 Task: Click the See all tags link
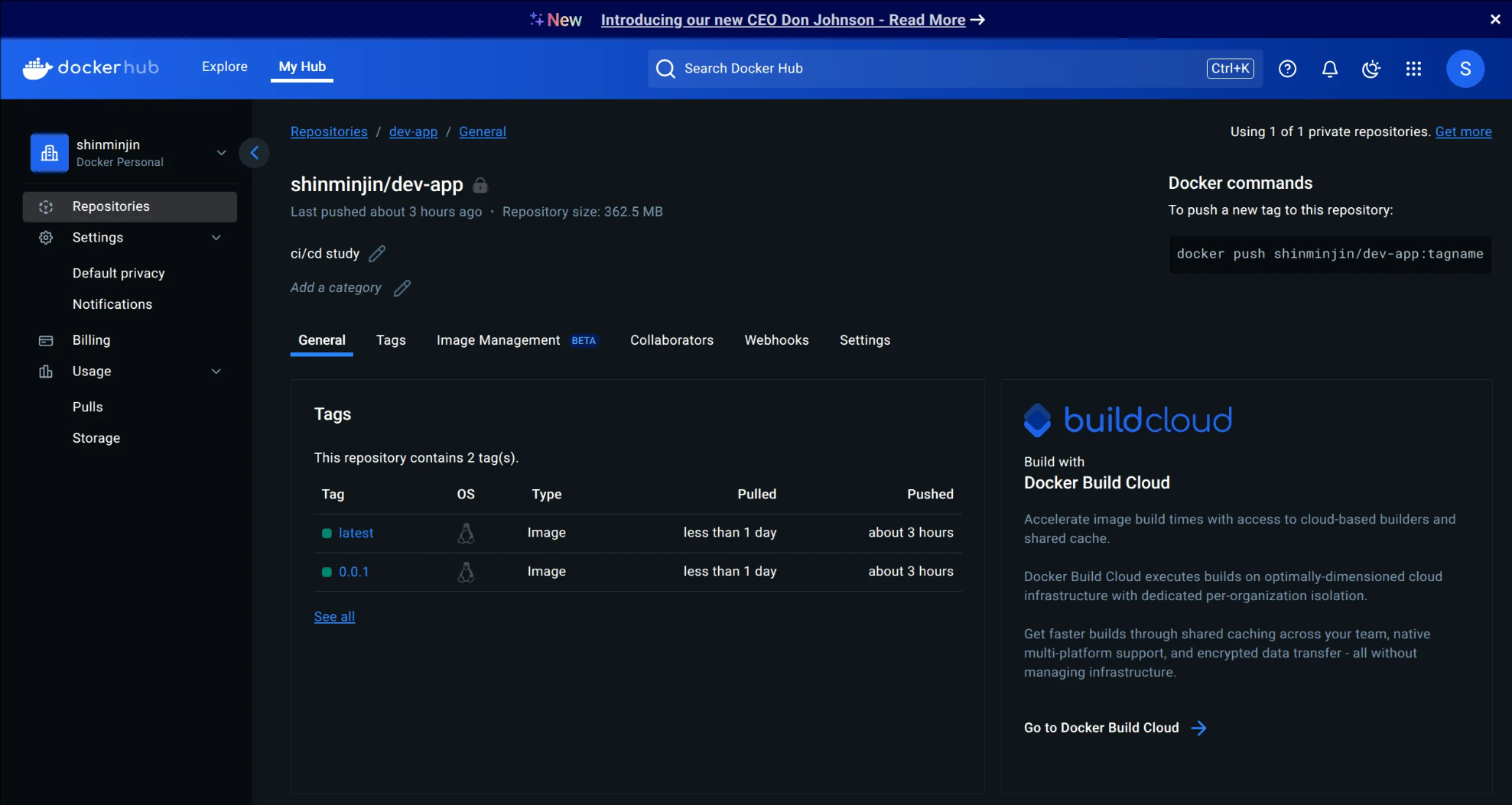(334, 617)
